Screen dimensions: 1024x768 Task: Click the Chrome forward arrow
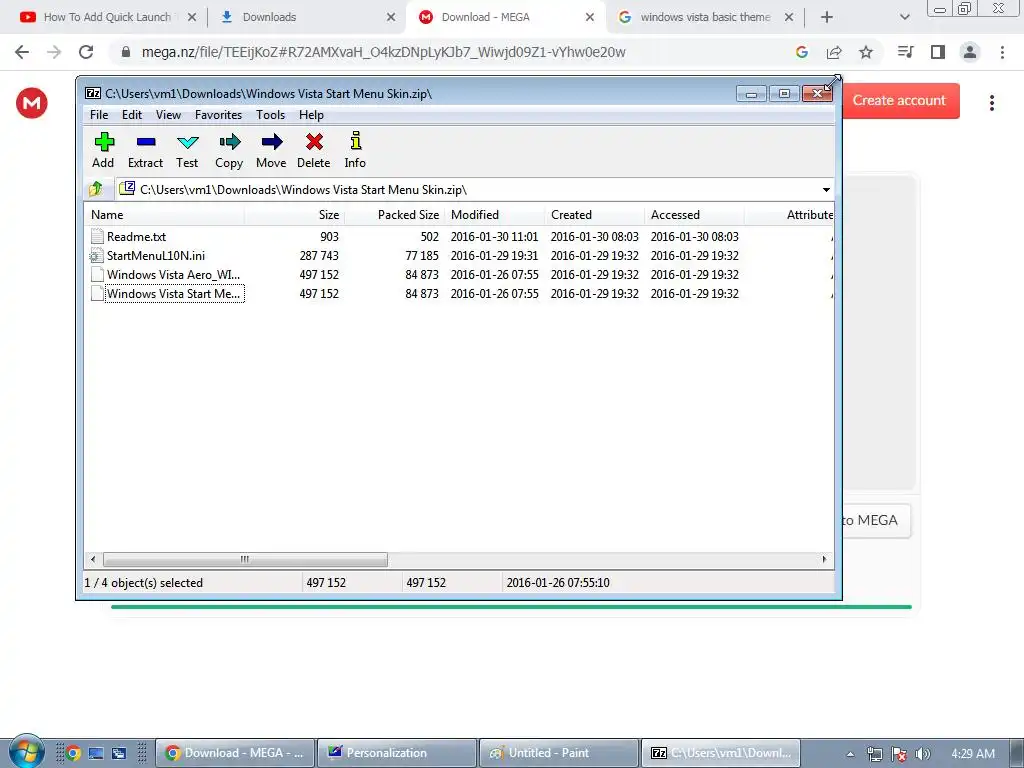[x=54, y=52]
